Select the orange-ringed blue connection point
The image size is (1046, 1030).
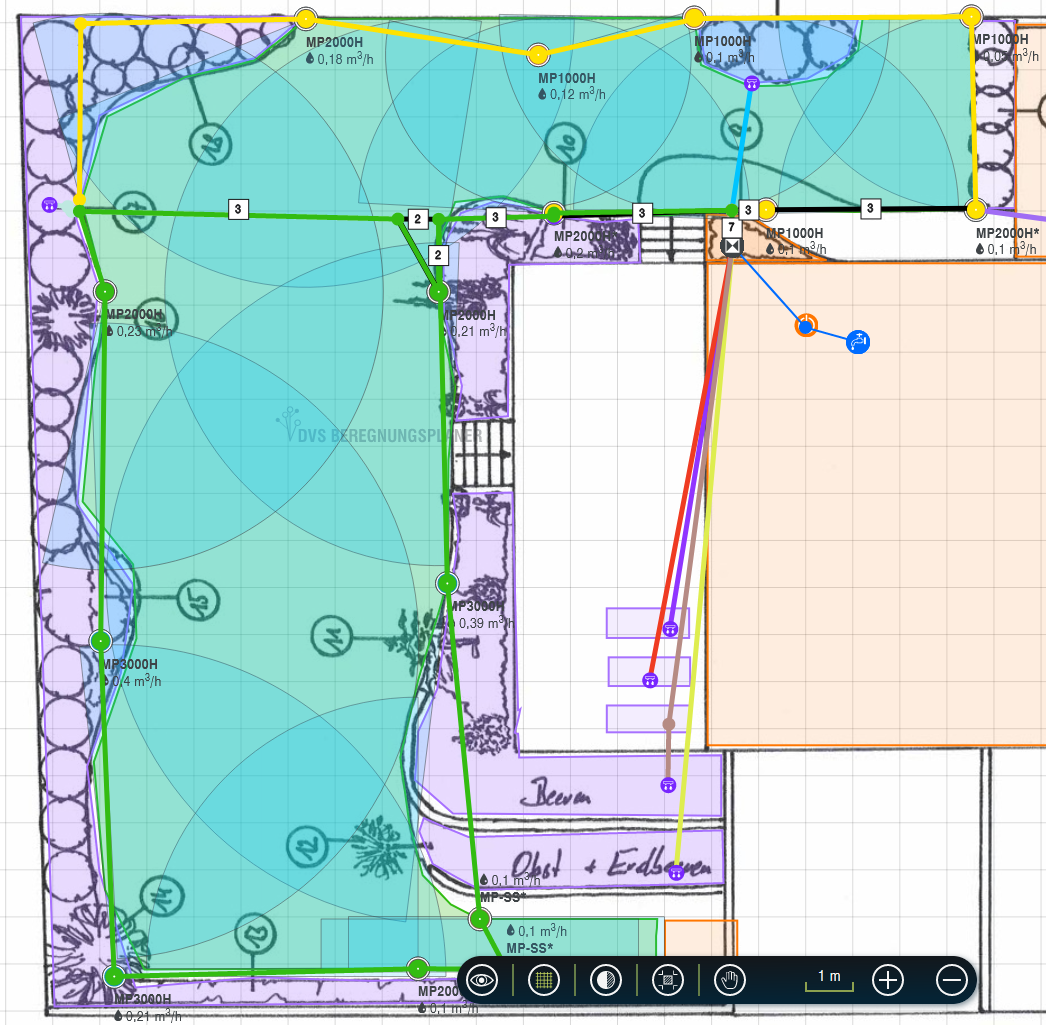point(806,326)
